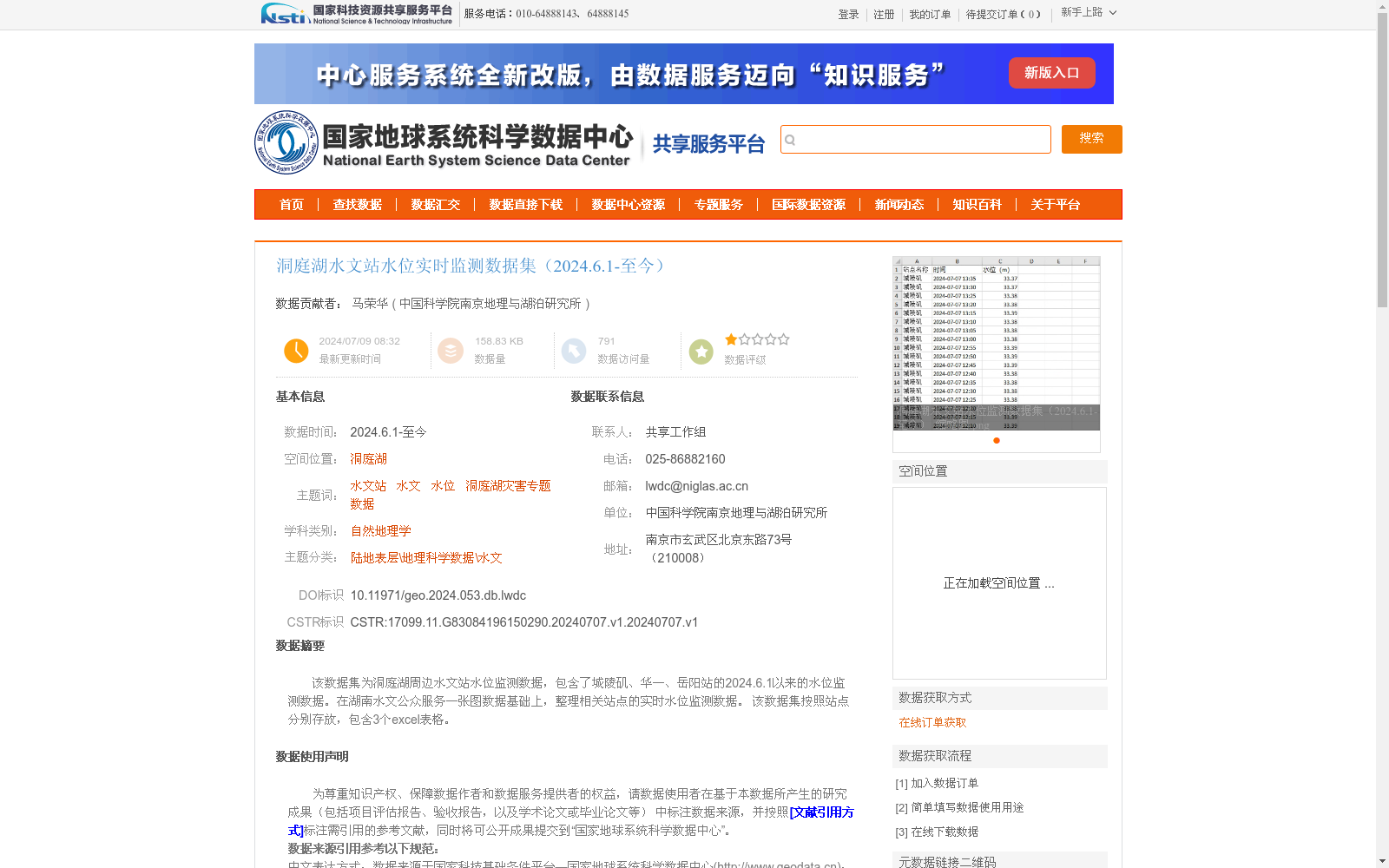Click the 在线订单获取 link
The image size is (1389, 868).
coord(932,722)
